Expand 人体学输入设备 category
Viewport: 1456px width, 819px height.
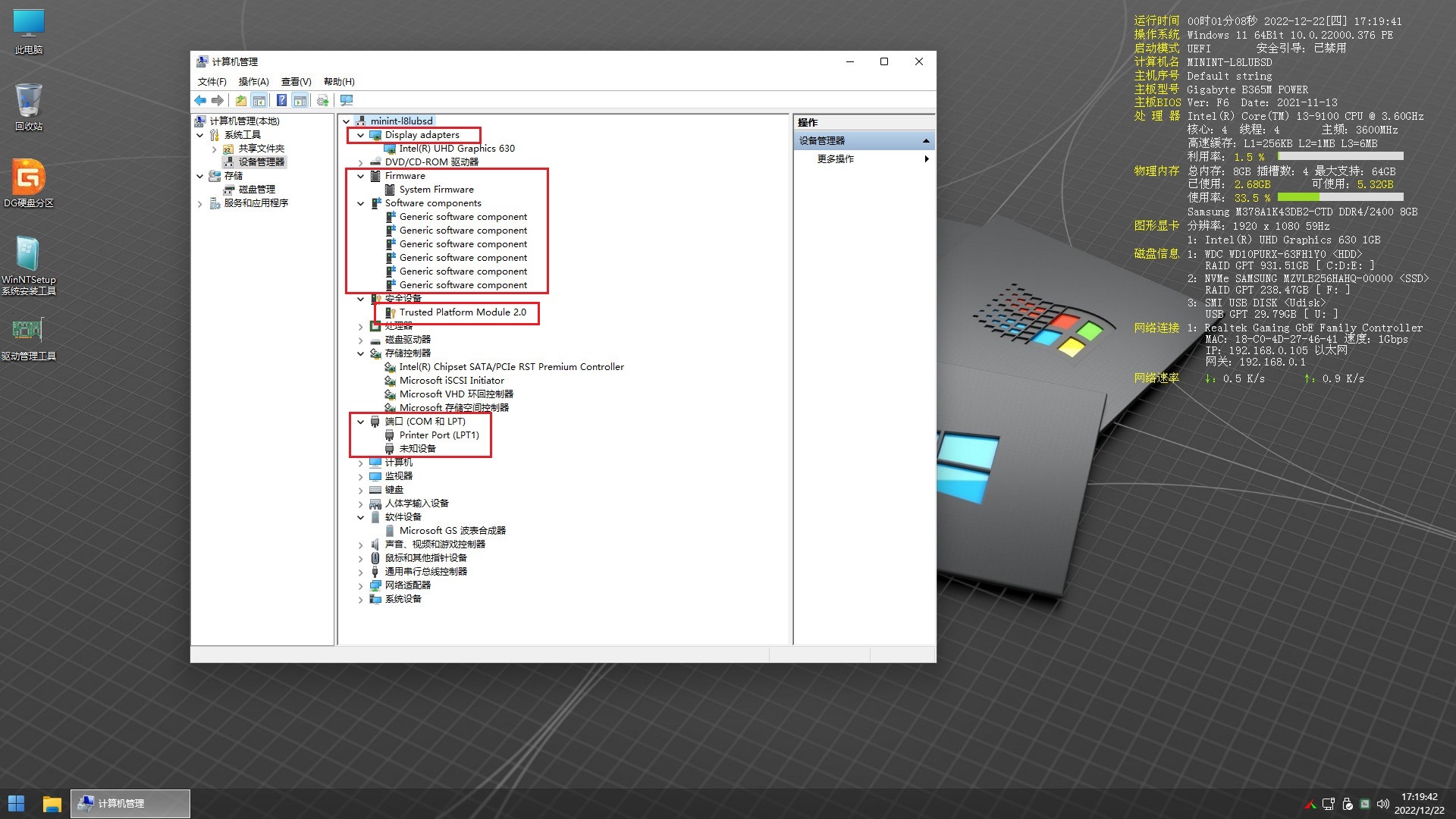pyautogui.click(x=361, y=504)
